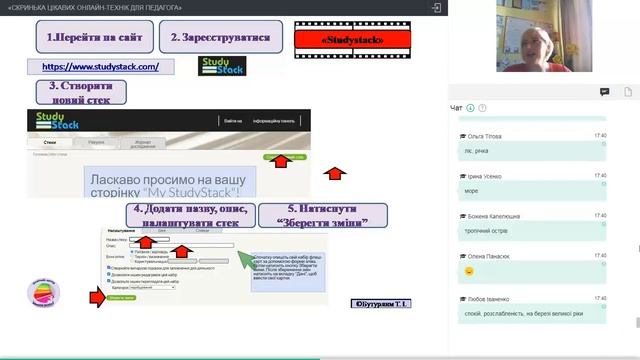640x360 pixels.
Task: Click the download icon next to Чат
Action: (x=470, y=108)
